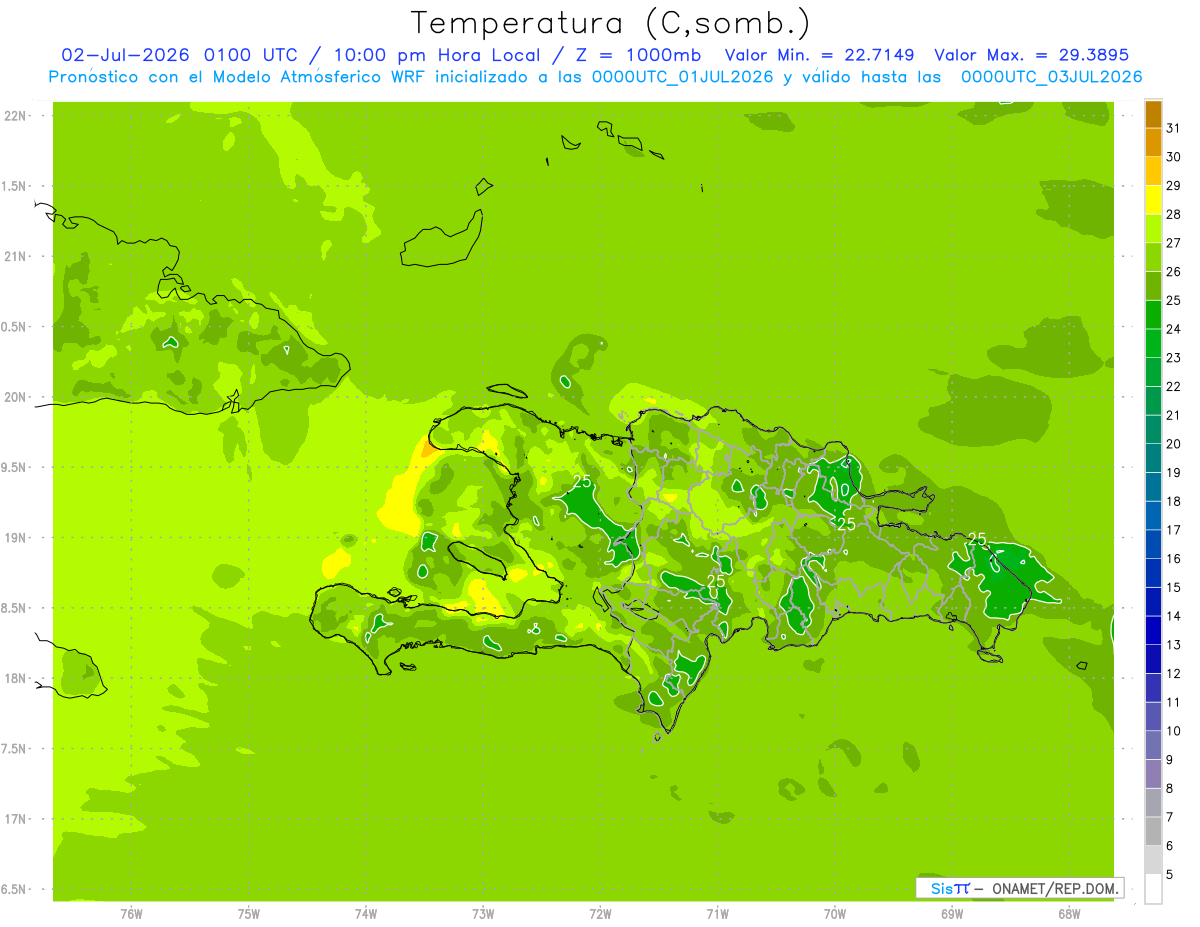Click the 72W longitude axis label
This screenshot has width=1200, height=927.
tap(600, 914)
